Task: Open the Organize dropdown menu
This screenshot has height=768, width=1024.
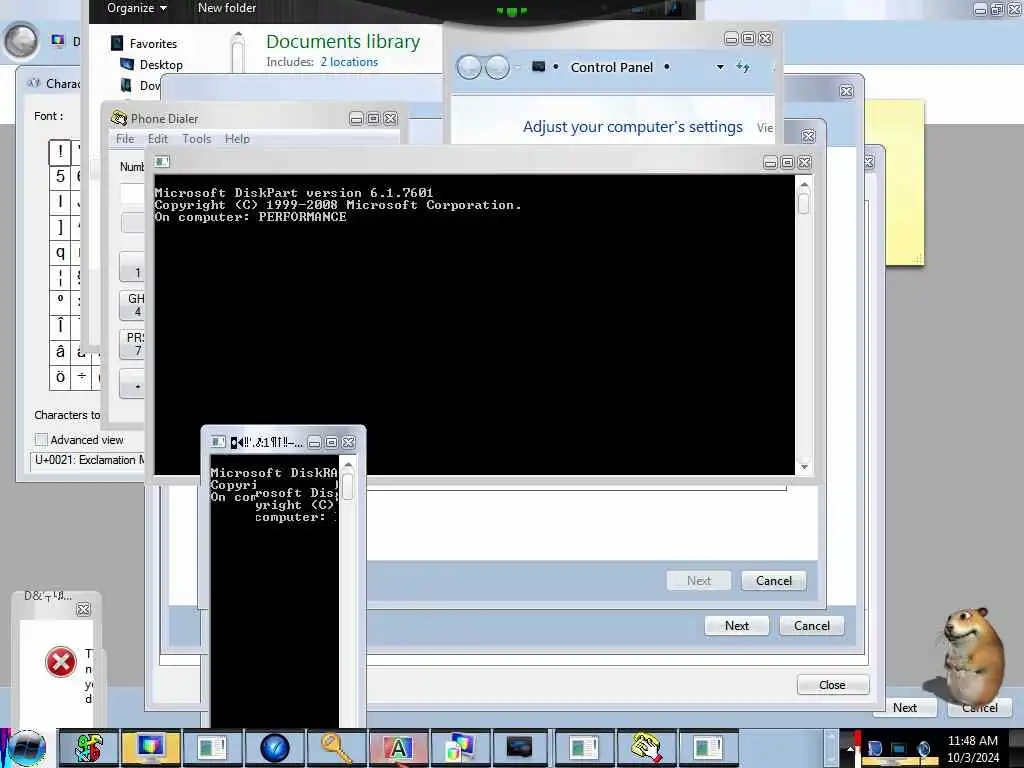Action: coord(137,8)
